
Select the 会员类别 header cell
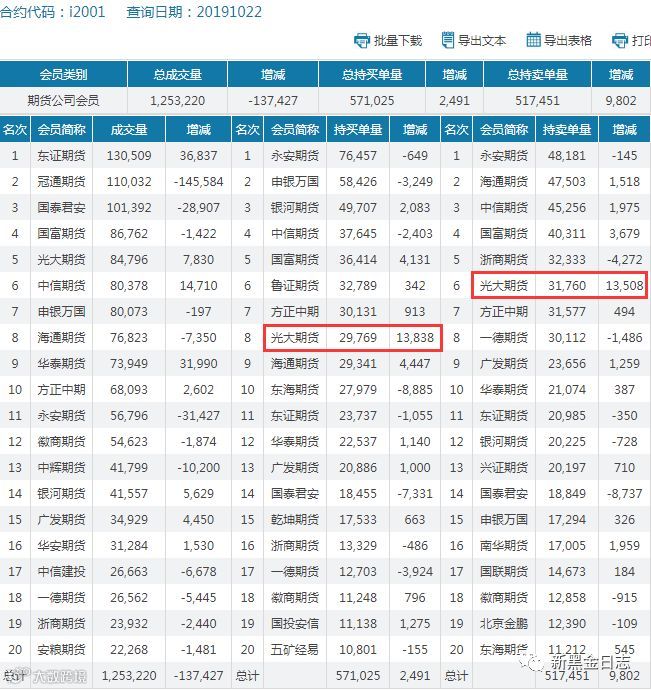[63, 74]
